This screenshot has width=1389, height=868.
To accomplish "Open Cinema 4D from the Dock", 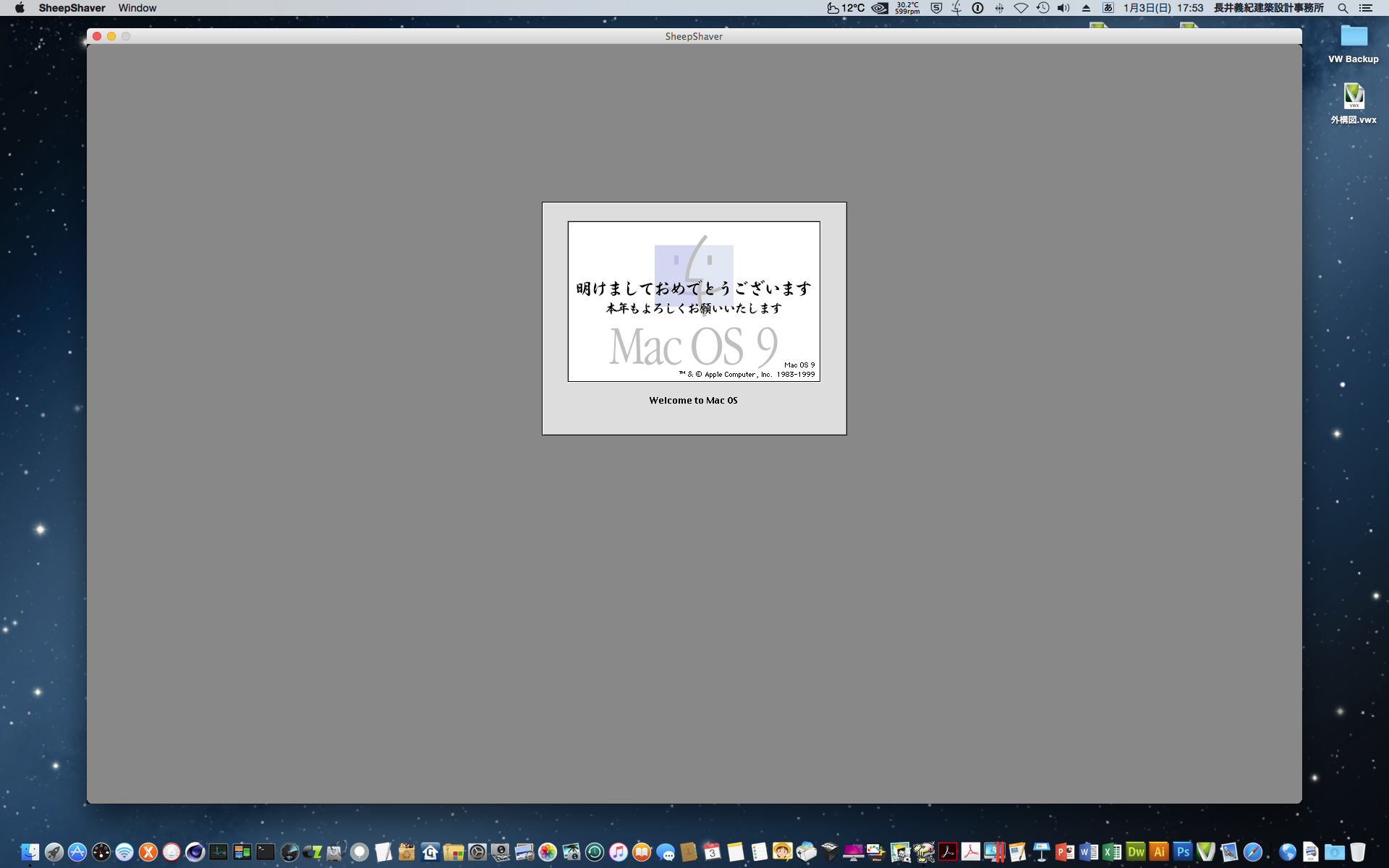I will (x=195, y=852).
